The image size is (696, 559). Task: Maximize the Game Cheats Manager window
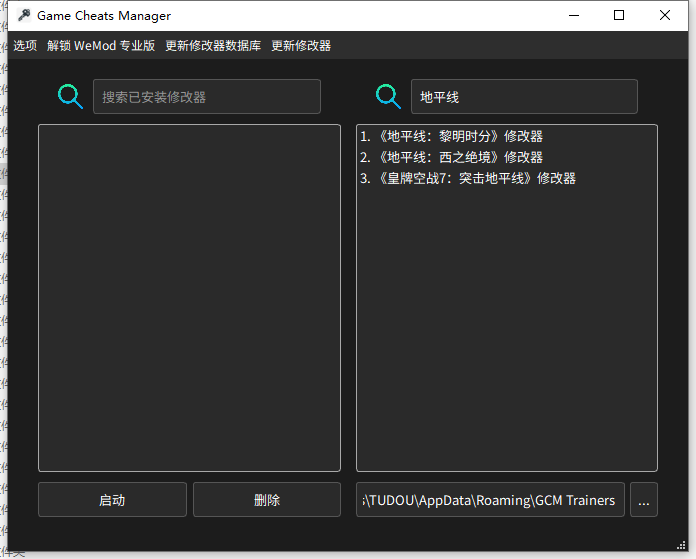coord(619,16)
